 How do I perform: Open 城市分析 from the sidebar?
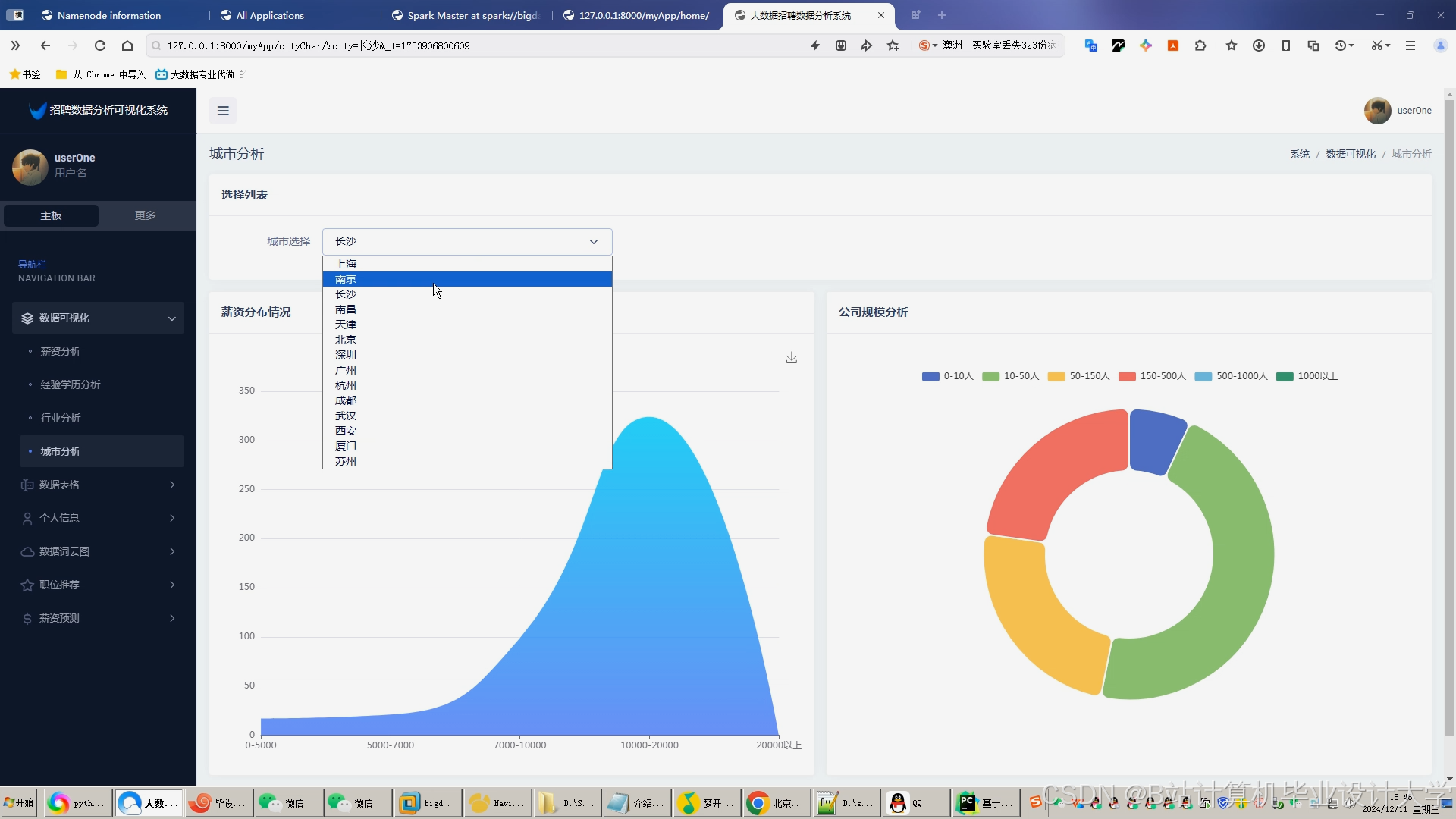[61, 450]
